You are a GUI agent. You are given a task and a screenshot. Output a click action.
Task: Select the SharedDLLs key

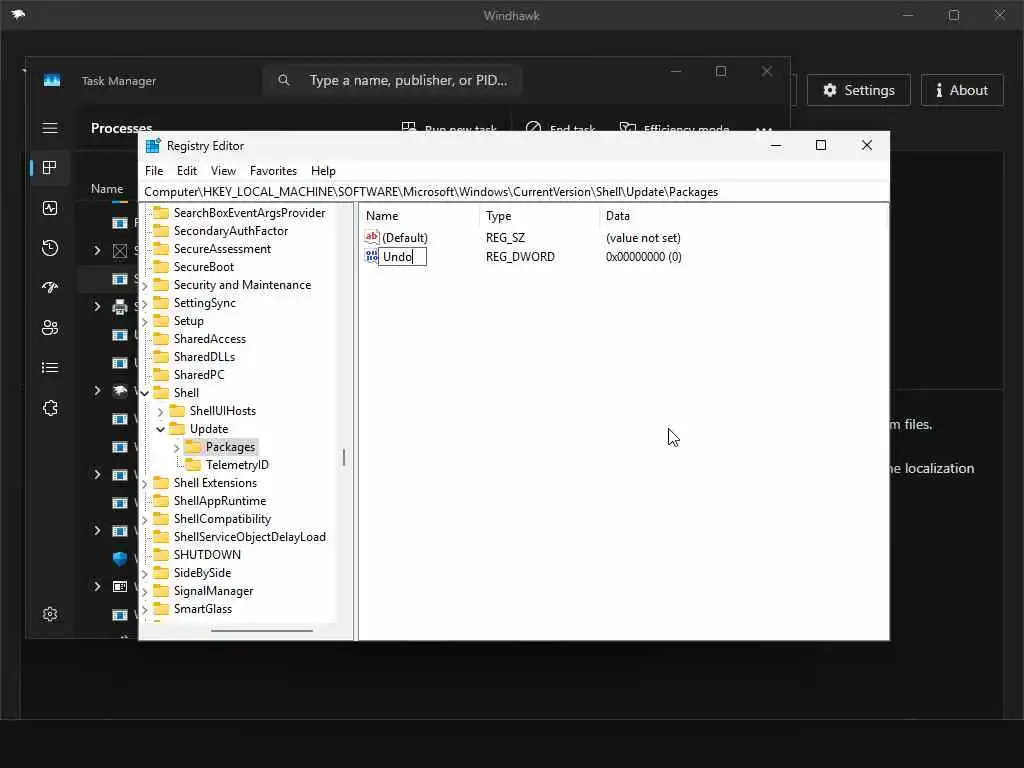(204, 357)
